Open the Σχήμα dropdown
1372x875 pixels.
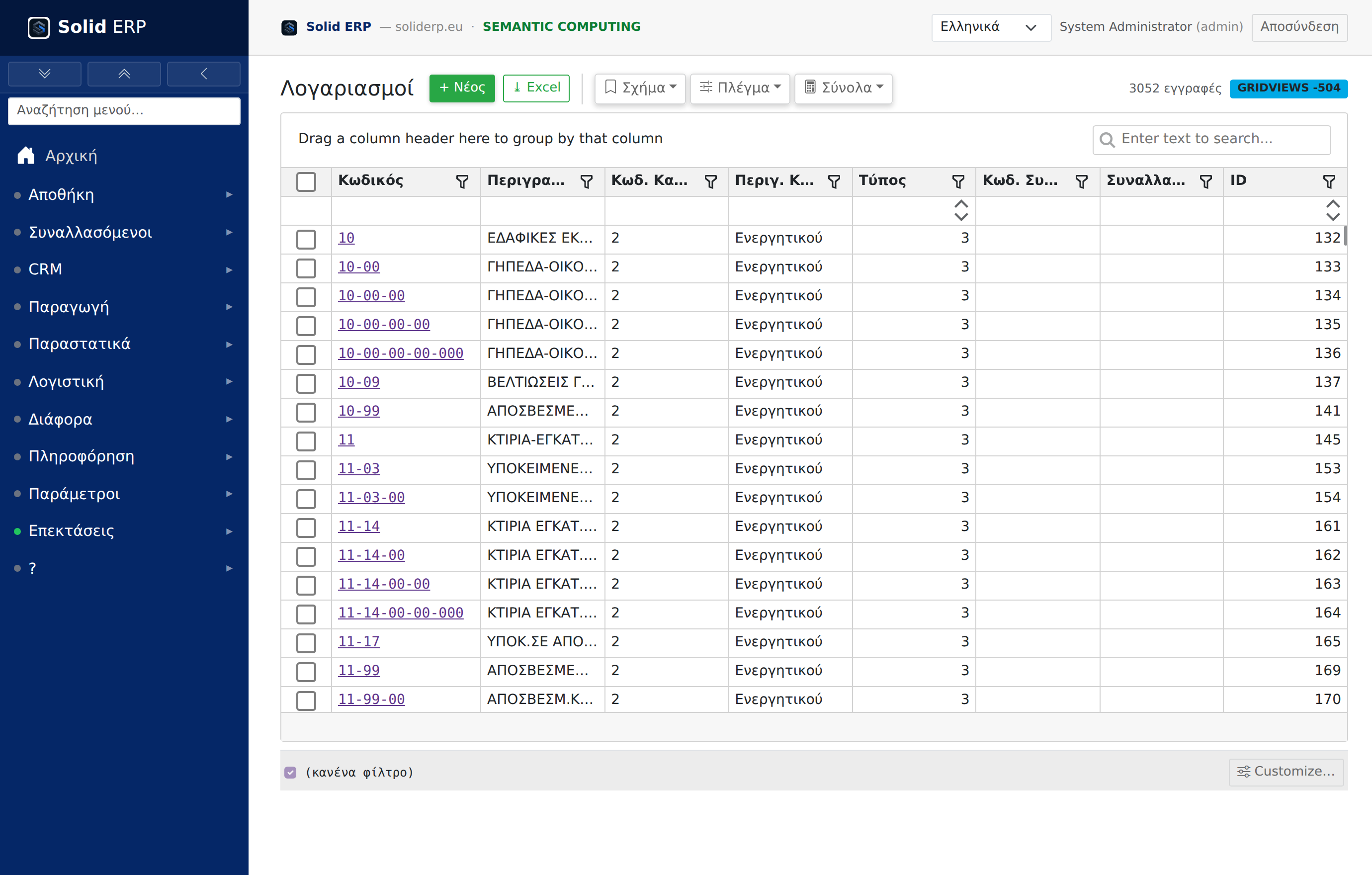(x=640, y=88)
